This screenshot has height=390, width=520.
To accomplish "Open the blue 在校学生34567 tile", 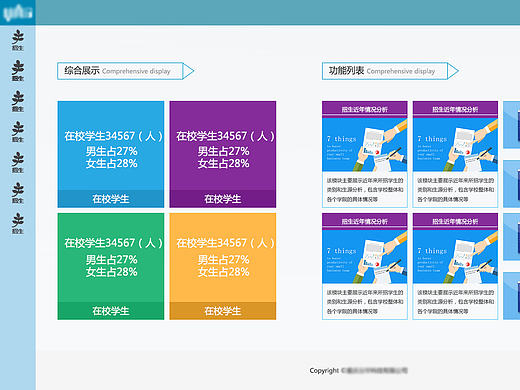I will click(x=111, y=154).
